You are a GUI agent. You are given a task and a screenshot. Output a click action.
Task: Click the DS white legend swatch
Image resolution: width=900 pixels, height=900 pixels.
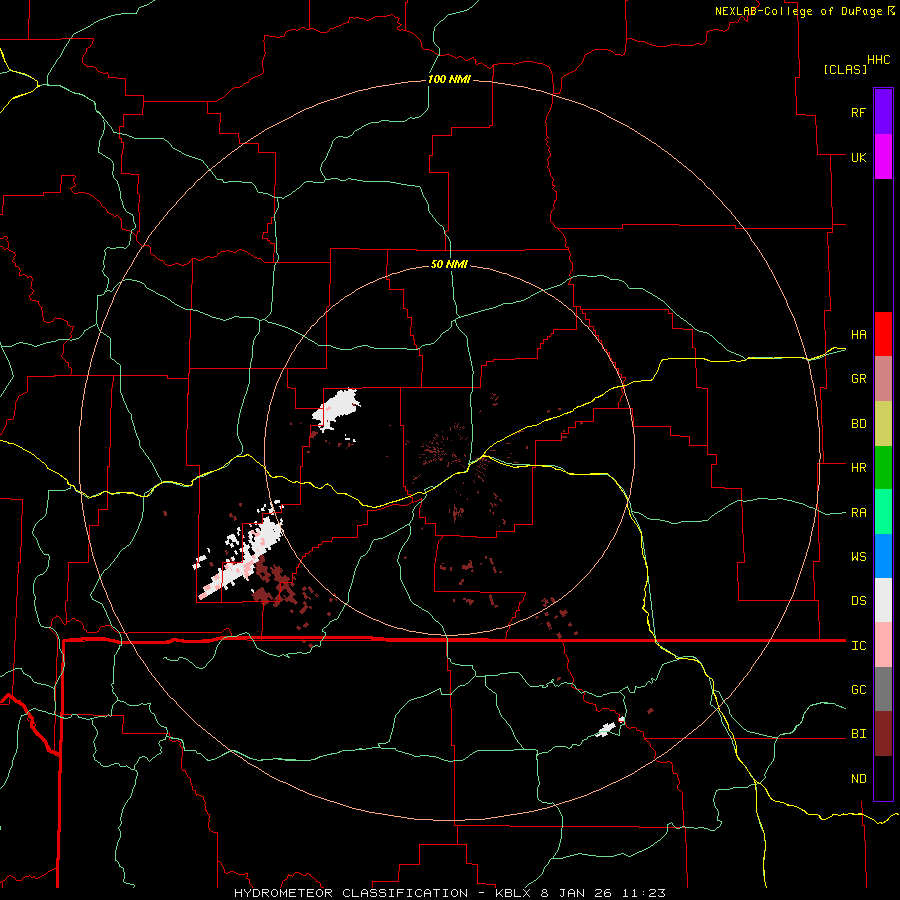point(883,600)
